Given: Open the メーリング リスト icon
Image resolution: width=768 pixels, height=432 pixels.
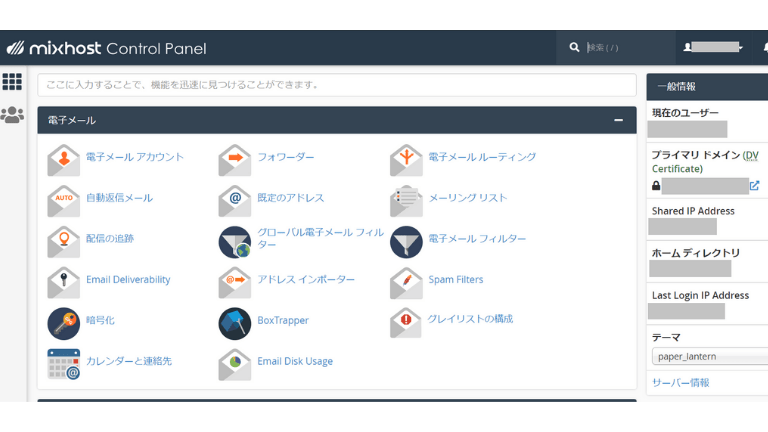Looking at the screenshot, I should [406, 201].
